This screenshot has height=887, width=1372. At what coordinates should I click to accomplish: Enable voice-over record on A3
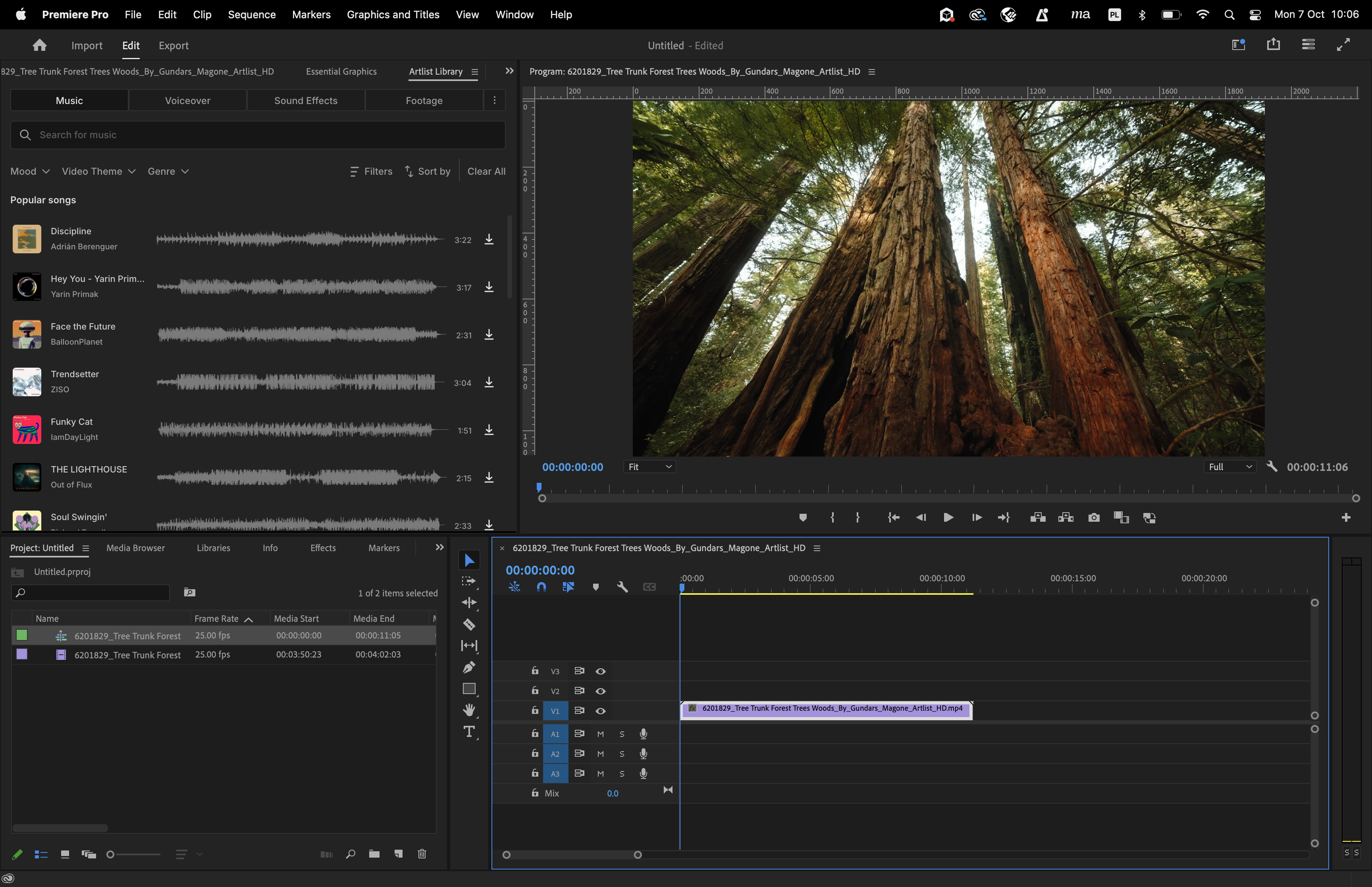tap(644, 773)
